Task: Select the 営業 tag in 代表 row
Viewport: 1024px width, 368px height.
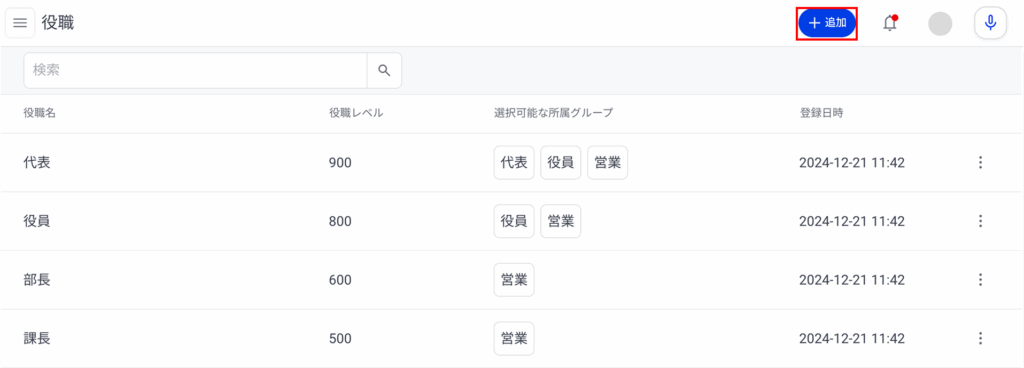Action: [x=607, y=162]
